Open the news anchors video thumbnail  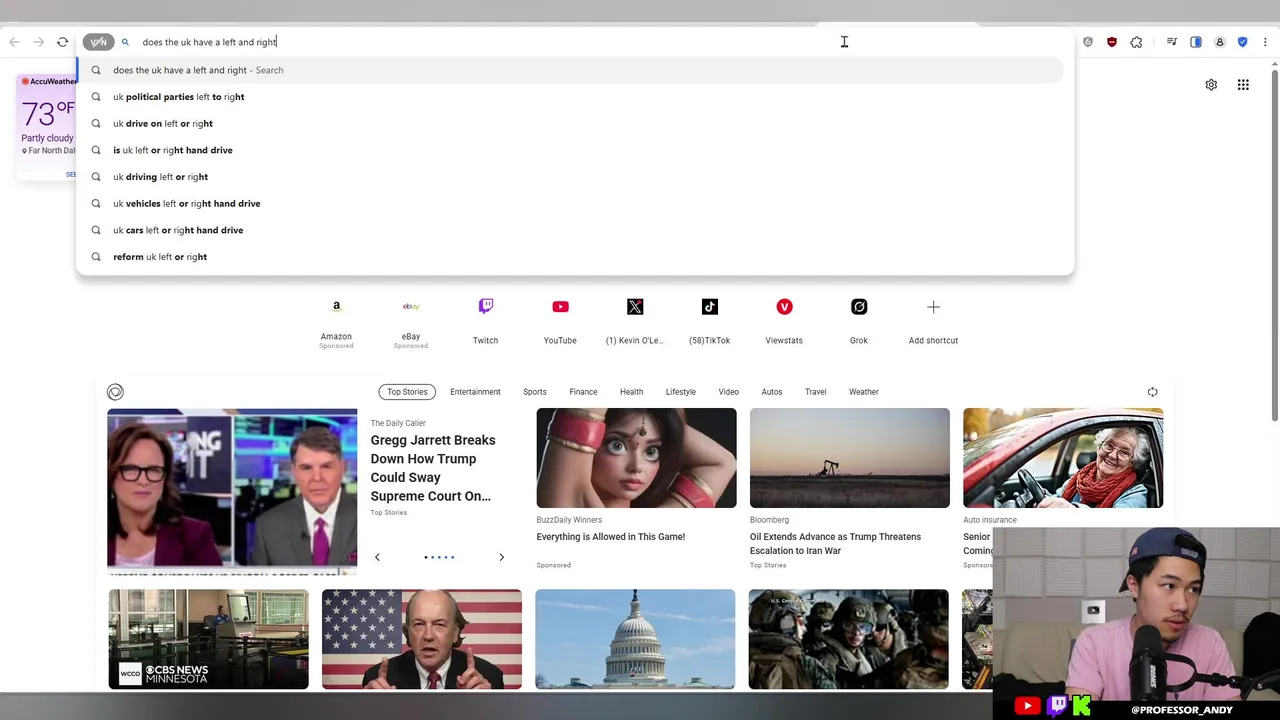232,491
